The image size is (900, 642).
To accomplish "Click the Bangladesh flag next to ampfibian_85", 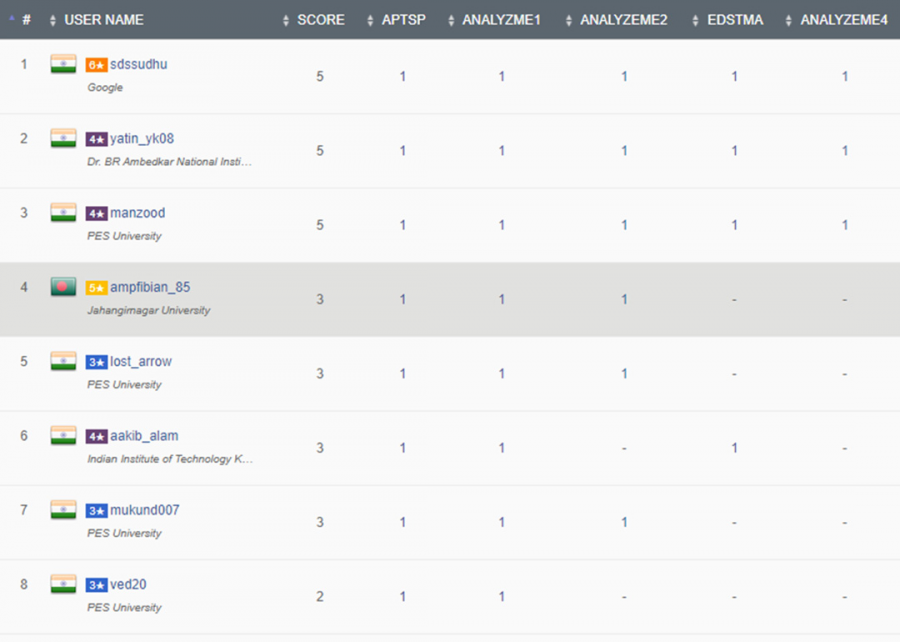I will 63,287.
